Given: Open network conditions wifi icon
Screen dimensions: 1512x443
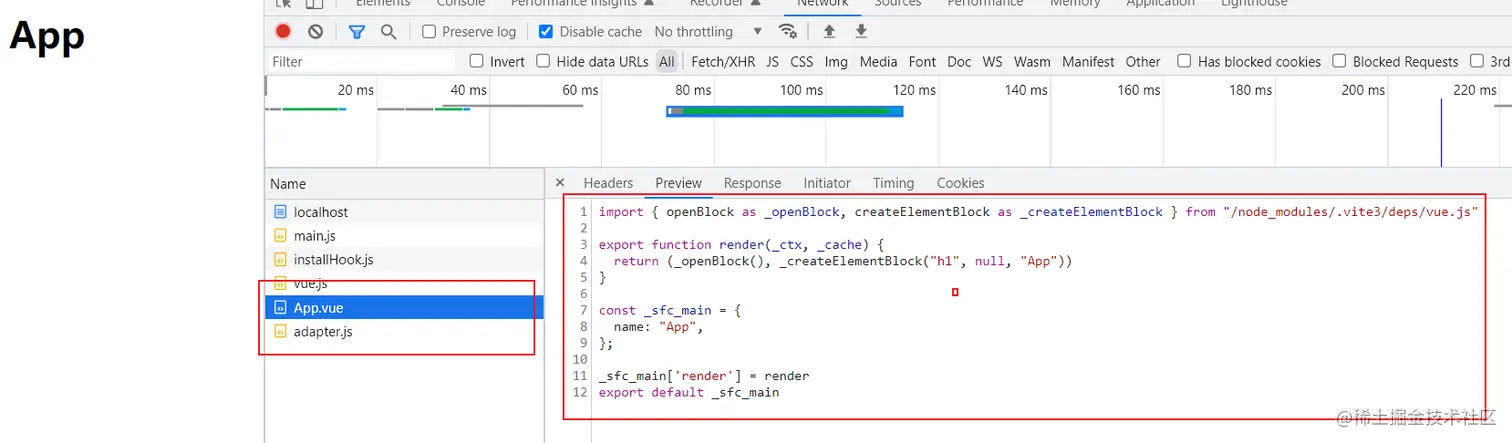Looking at the screenshot, I should click(788, 32).
